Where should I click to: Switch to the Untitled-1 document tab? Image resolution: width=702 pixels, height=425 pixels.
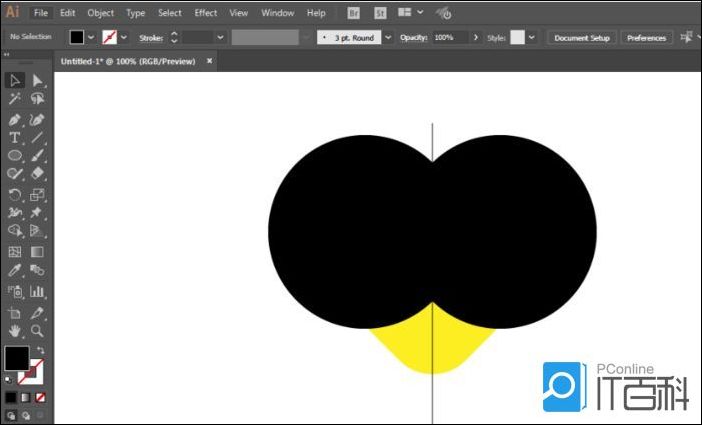(x=130, y=61)
